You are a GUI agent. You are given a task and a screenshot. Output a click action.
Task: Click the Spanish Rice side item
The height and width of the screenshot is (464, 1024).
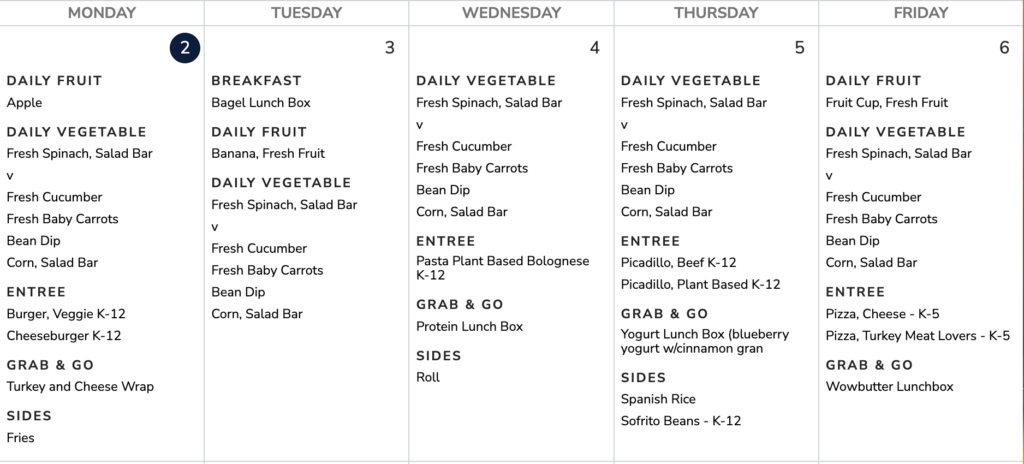(x=658, y=400)
